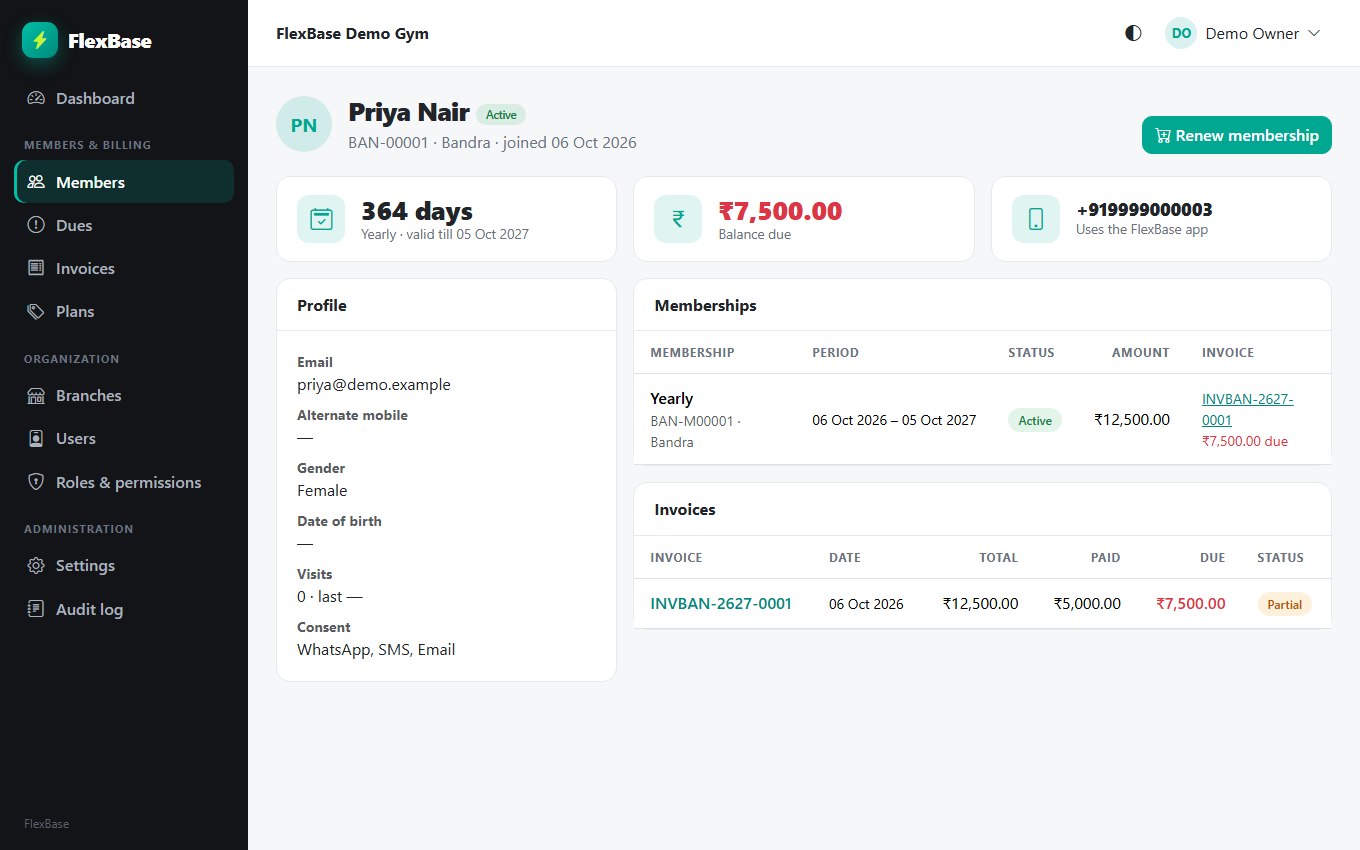Open the Demo Owner user menu
The width and height of the screenshot is (1360, 850).
tap(1243, 33)
